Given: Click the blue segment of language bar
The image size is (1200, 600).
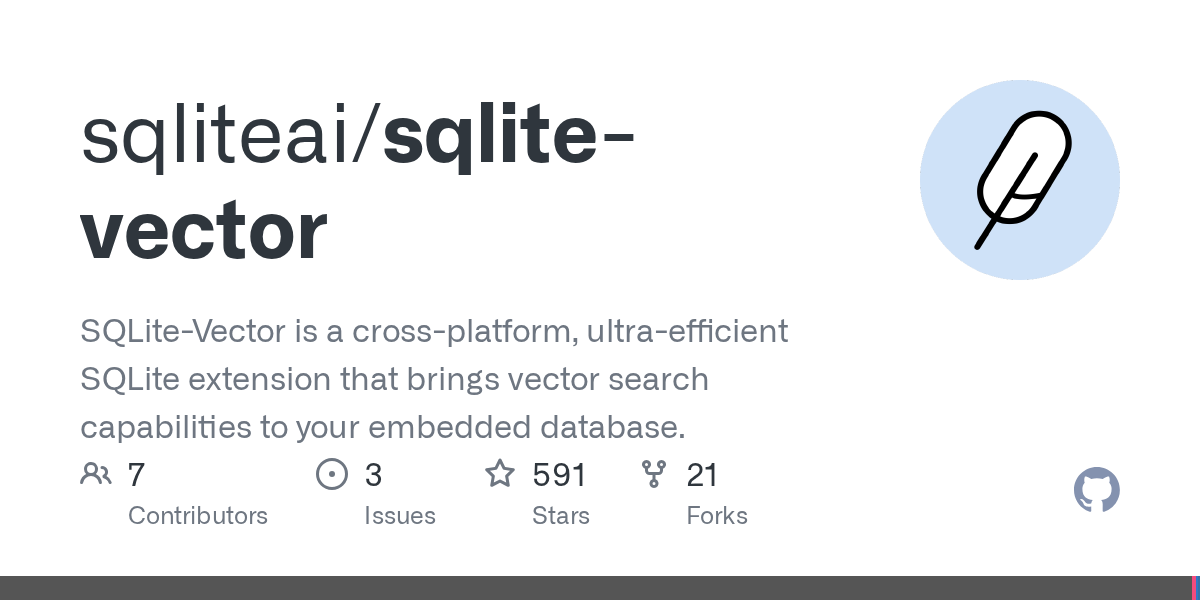Looking at the screenshot, I should coord(1198,588).
